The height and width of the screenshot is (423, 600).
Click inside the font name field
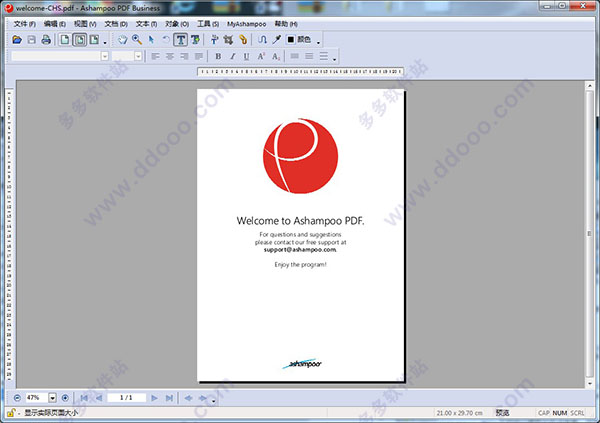point(56,56)
